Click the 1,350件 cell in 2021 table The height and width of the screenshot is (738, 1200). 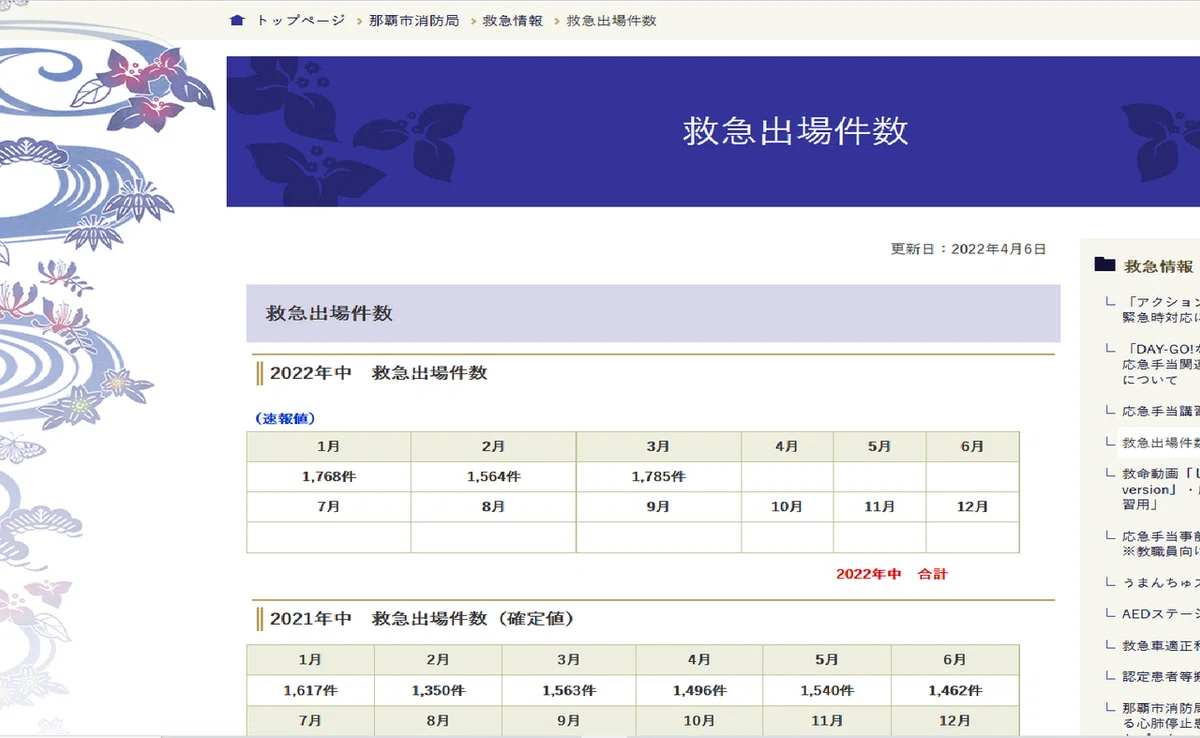438,690
